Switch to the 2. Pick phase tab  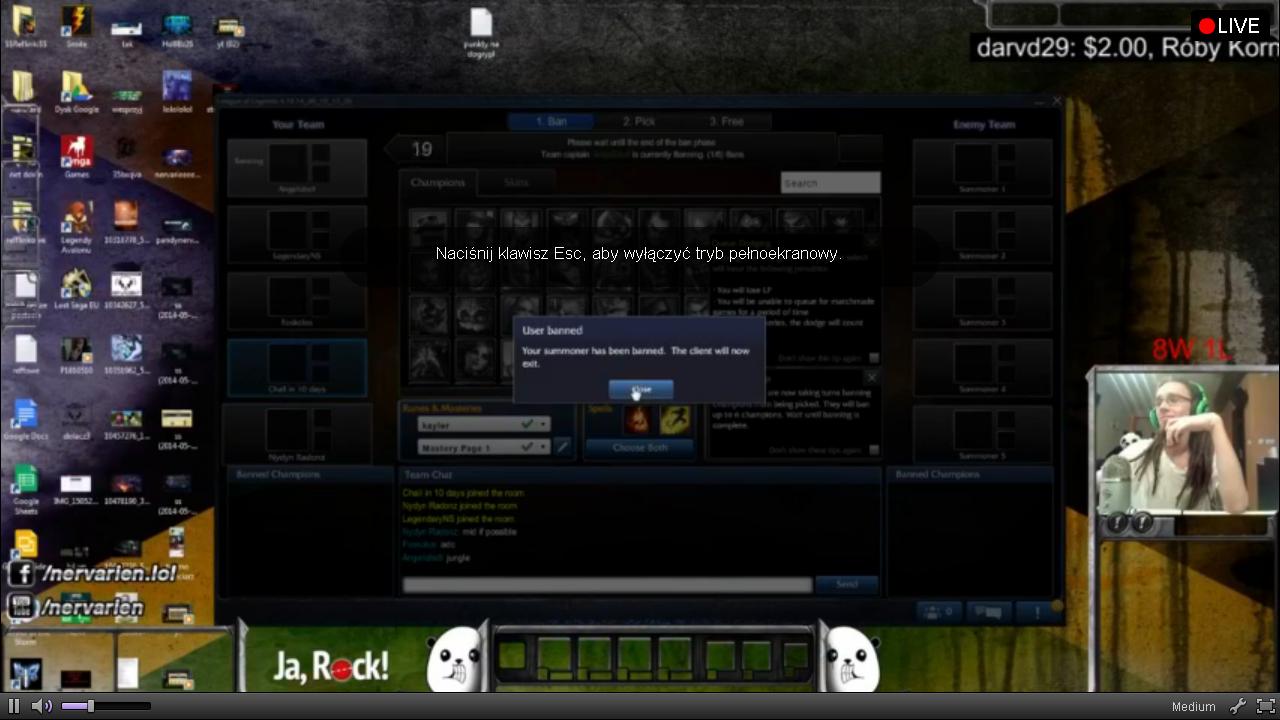(639, 121)
